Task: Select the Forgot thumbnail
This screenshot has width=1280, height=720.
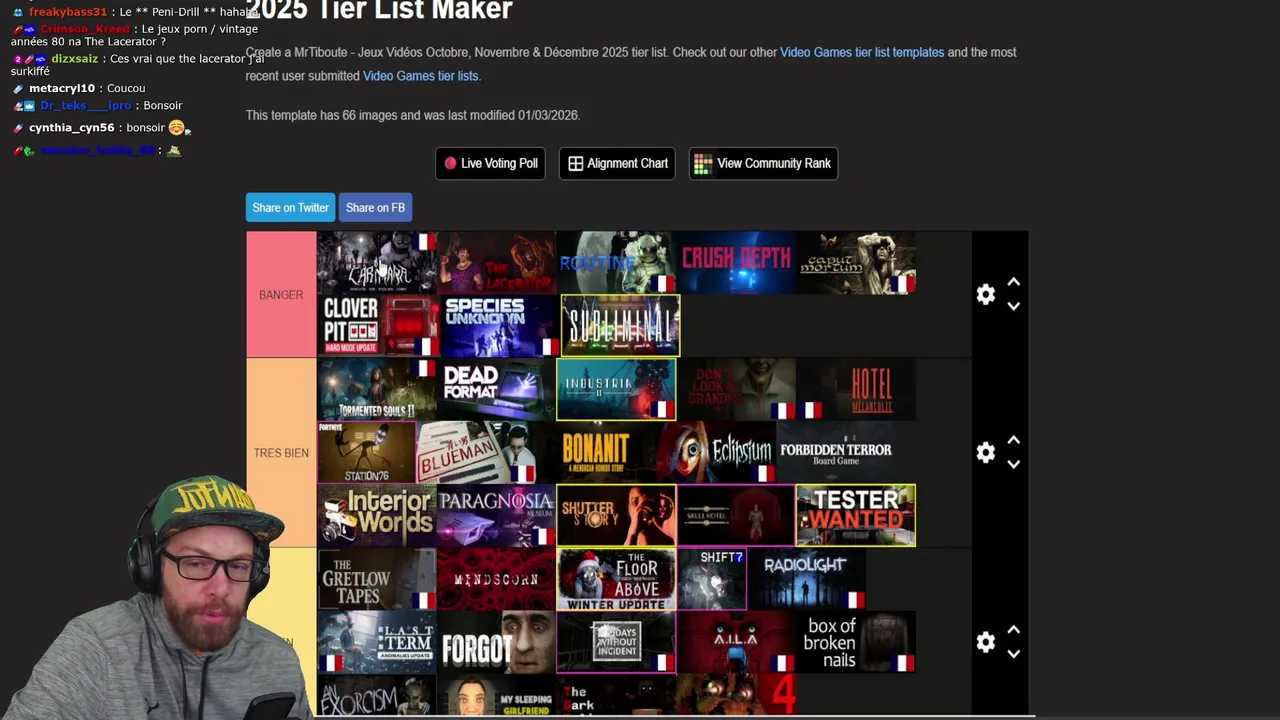Action: tap(496, 642)
